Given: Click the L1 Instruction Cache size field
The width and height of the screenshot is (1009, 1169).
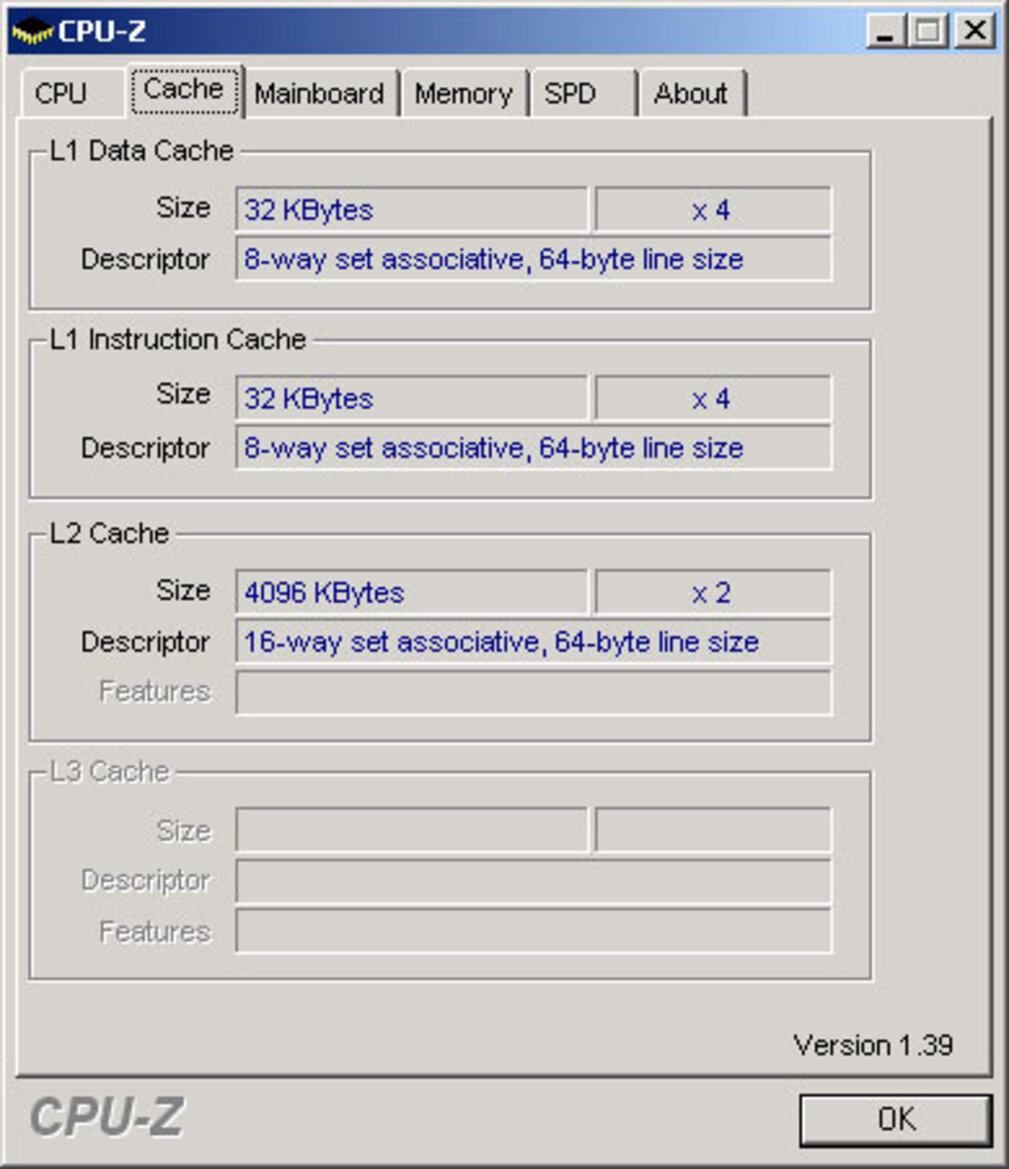Looking at the screenshot, I should point(410,398).
